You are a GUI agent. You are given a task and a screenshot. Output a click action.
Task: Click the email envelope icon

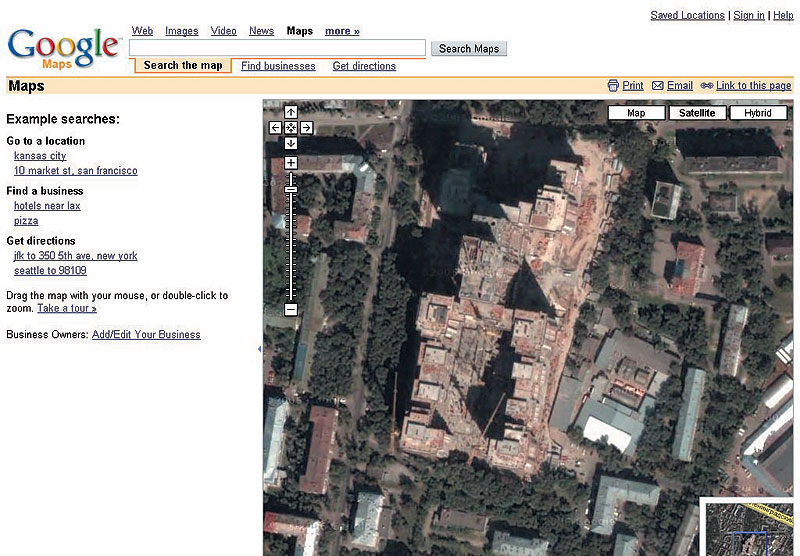click(x=657, y=86)
